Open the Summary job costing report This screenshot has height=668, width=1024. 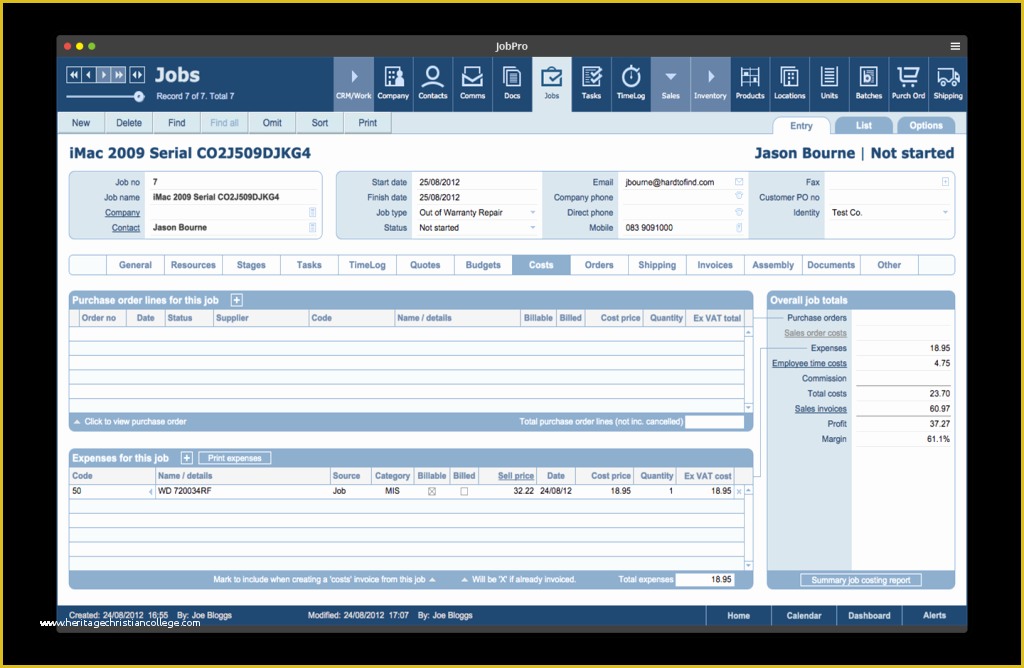pyautogui.click(x=861, y=580)
